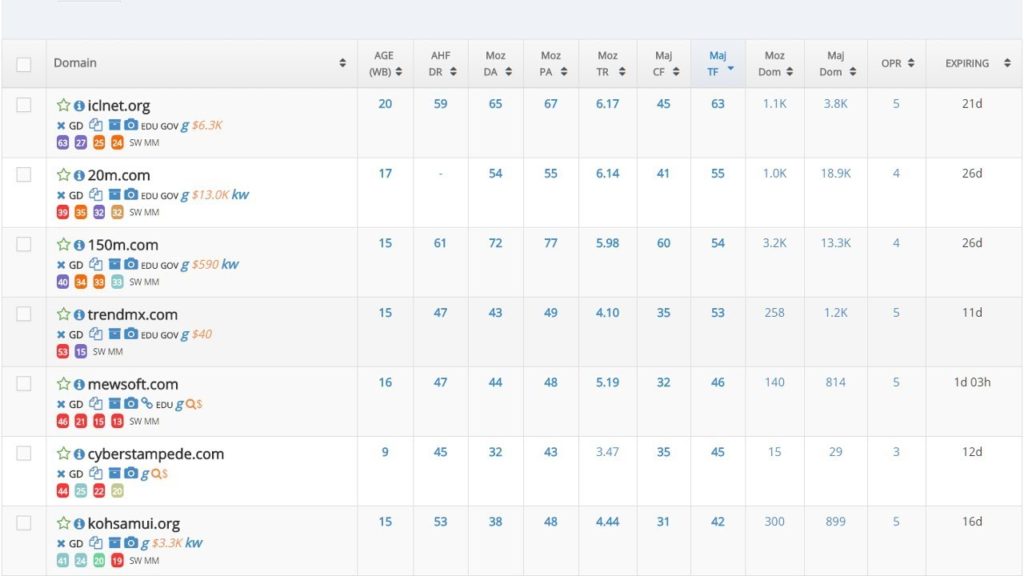Screen dimensions: 1024x576
Task: Click the EXPIRING column header
Action: 974,63
